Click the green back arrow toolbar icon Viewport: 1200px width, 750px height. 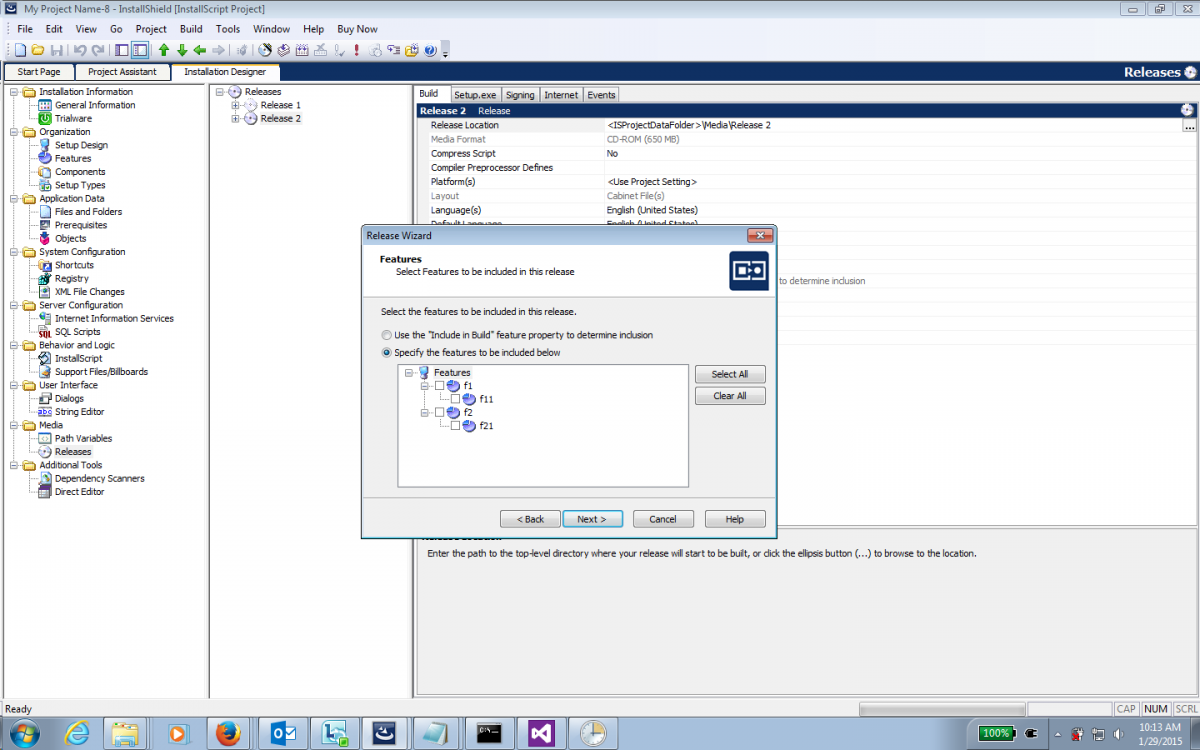pyautogui.click(x=199, y=50)
